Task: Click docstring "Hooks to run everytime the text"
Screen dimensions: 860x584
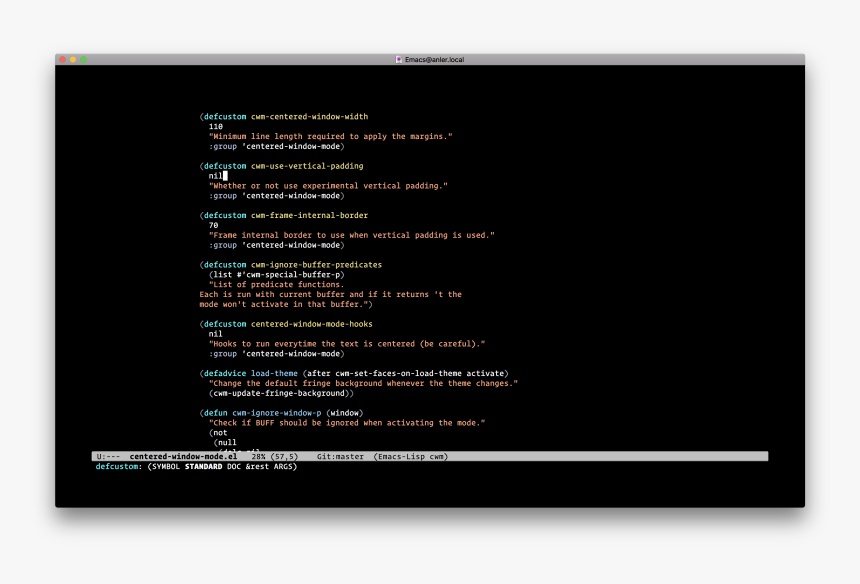Action: click(x=347, y=344)
